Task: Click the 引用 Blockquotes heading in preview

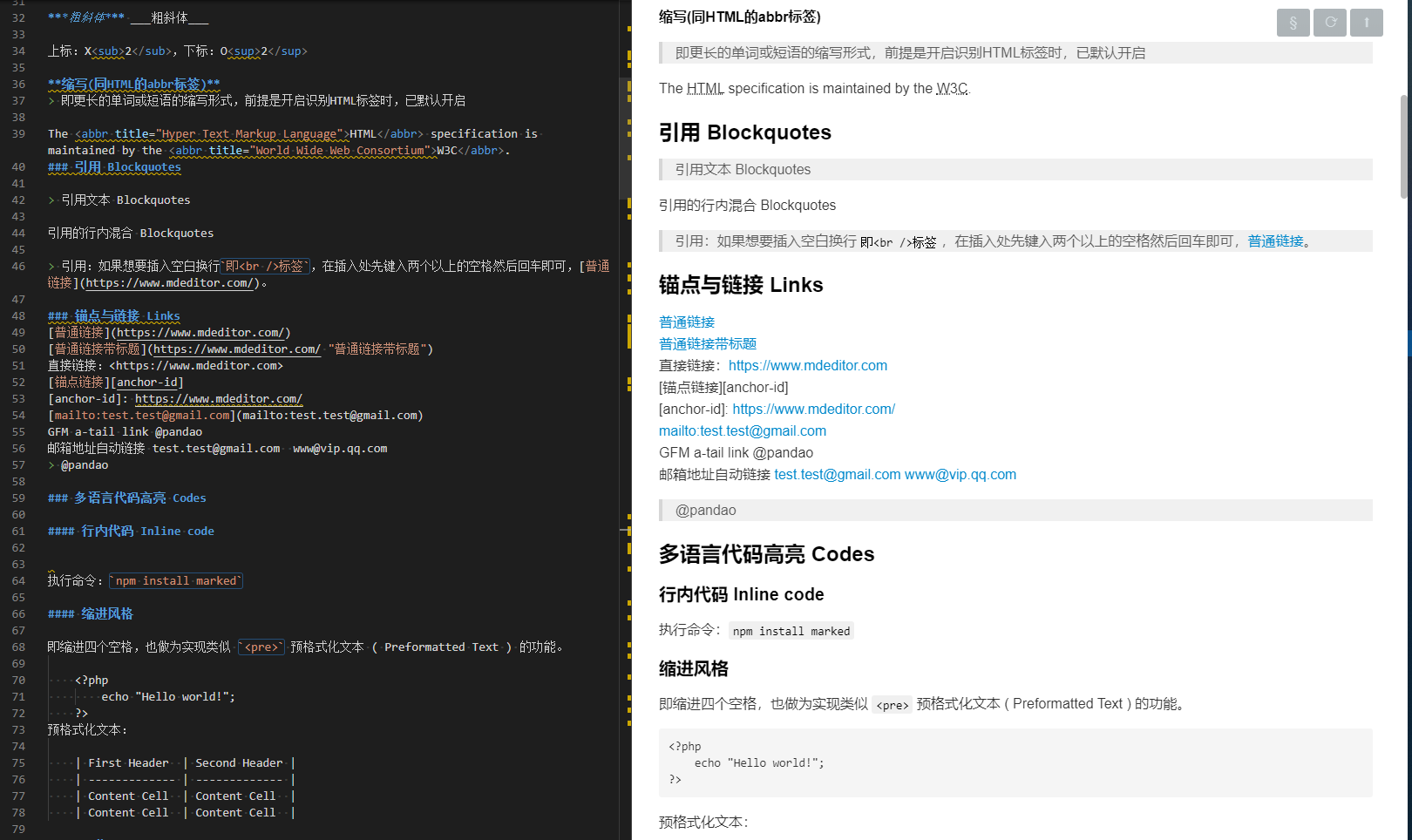Action: pos(745,132)
